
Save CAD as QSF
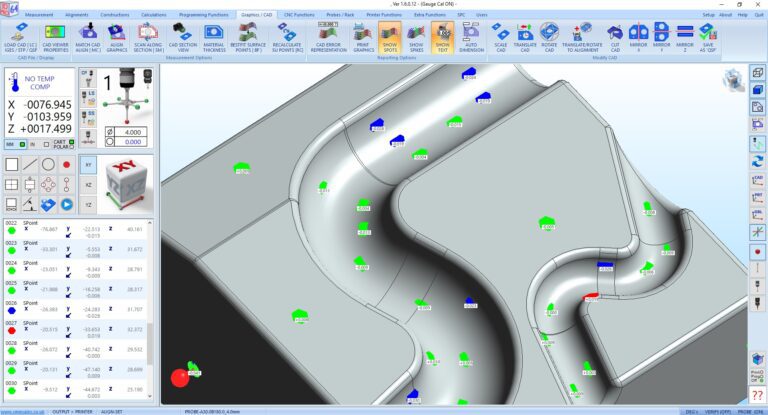pos(708,38)
